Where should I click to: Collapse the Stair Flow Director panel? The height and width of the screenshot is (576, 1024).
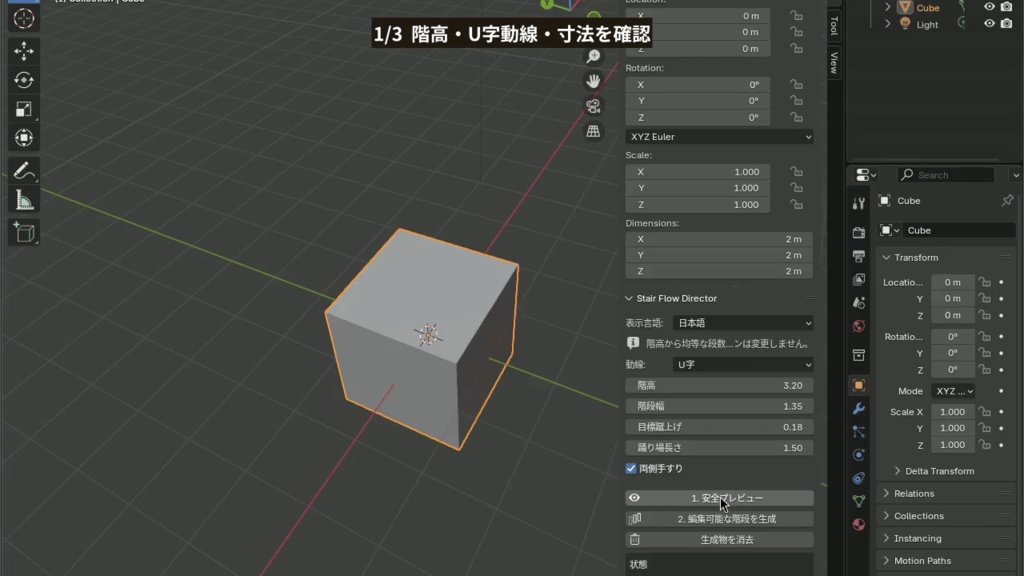click(x=629, y=298)
